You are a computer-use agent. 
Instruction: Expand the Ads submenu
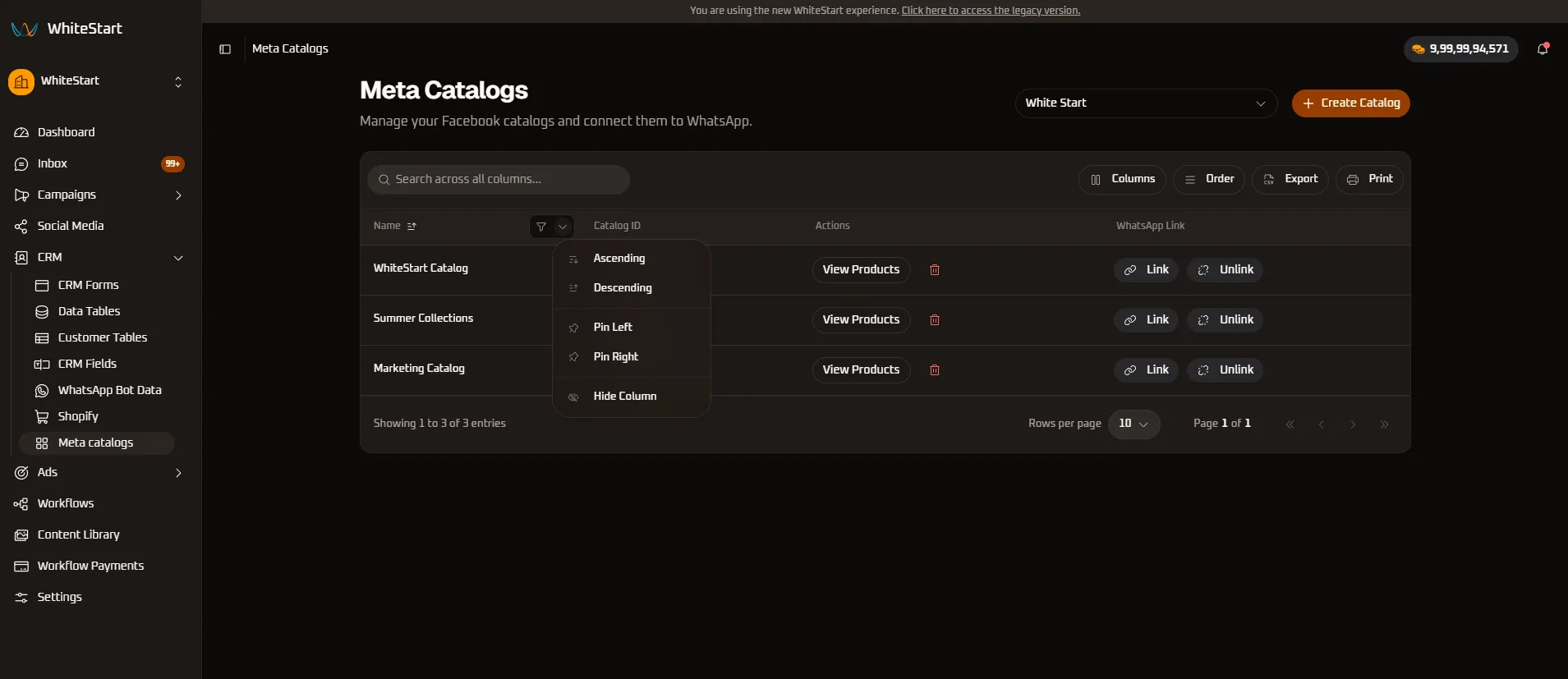178,473
